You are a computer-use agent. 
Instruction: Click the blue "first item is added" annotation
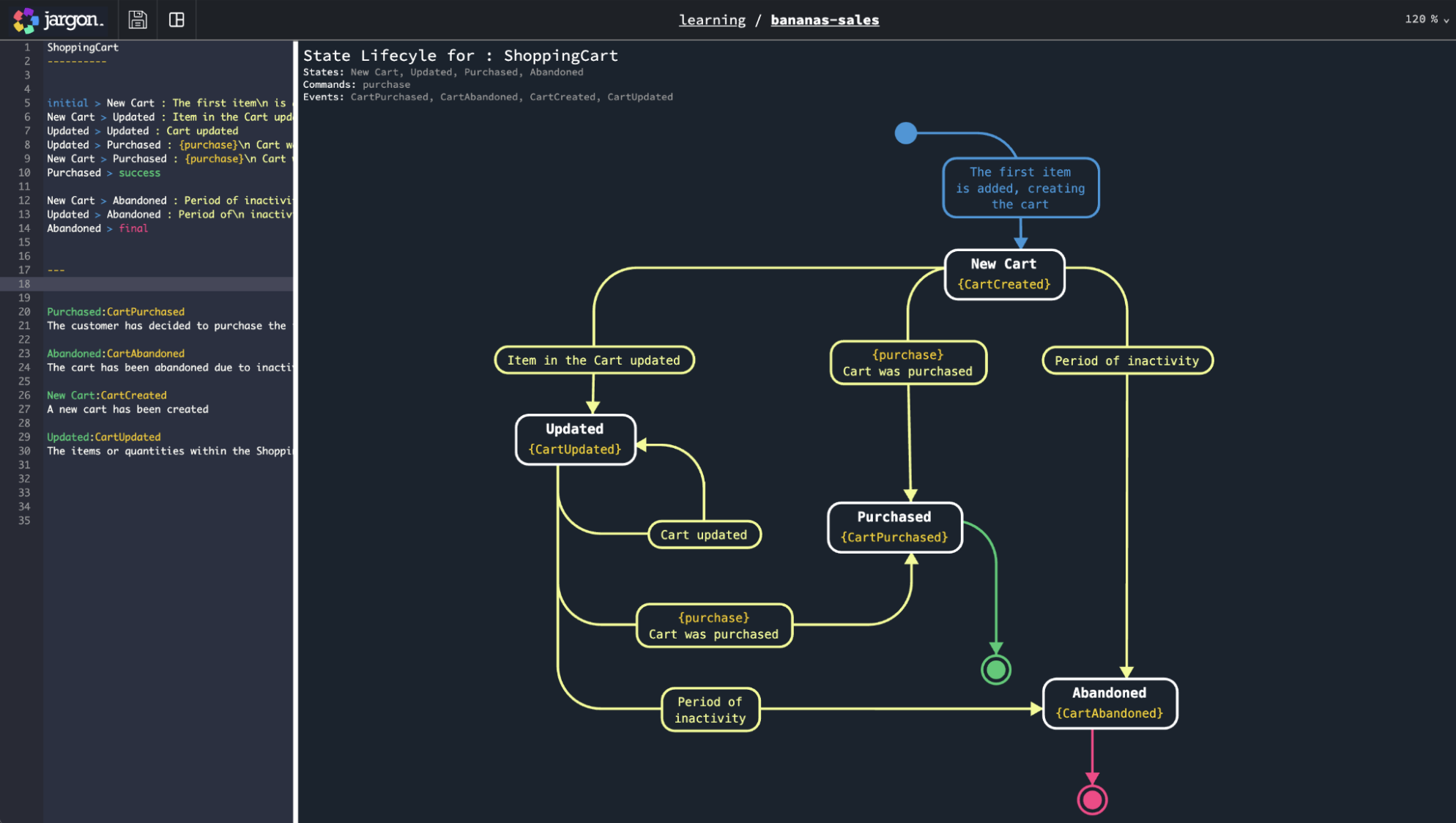[x=1020, y=188]
